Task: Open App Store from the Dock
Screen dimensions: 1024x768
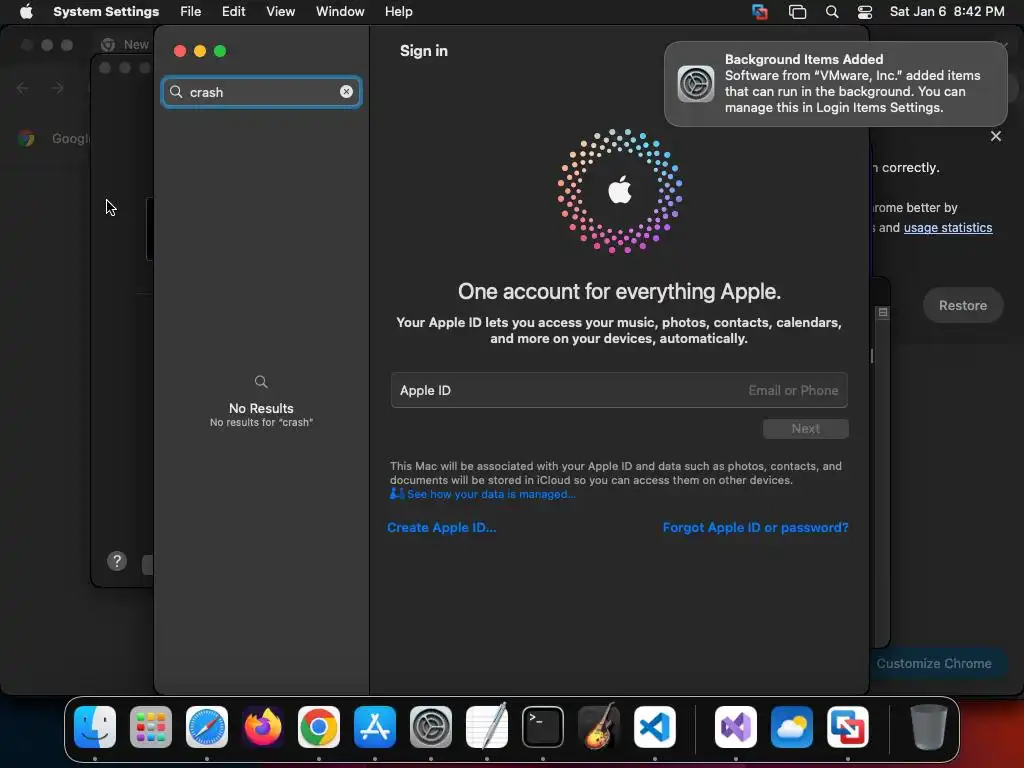Action: click(x=375, y=726)
